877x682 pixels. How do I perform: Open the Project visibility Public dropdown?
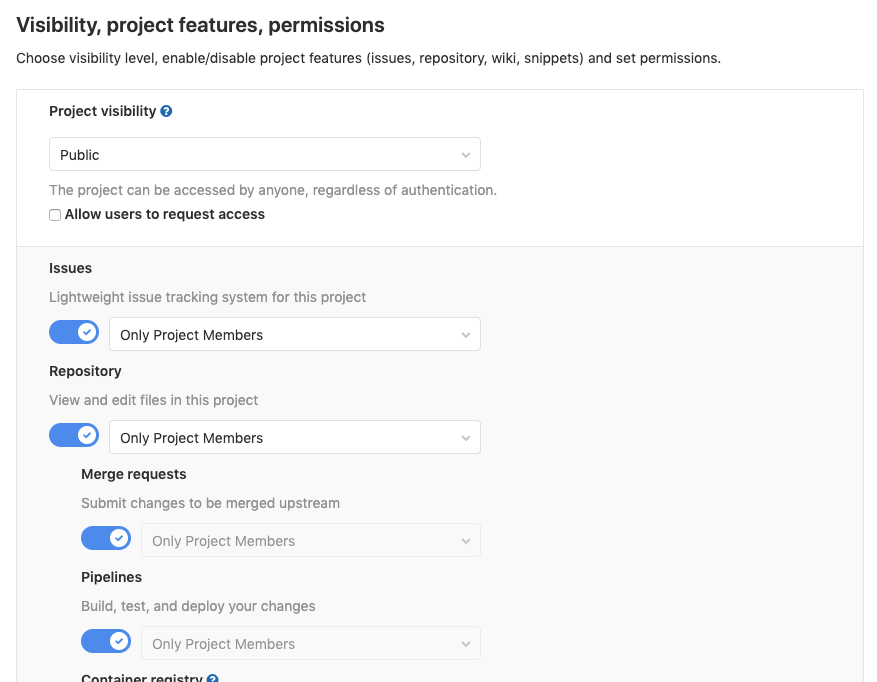click(265, 155)
